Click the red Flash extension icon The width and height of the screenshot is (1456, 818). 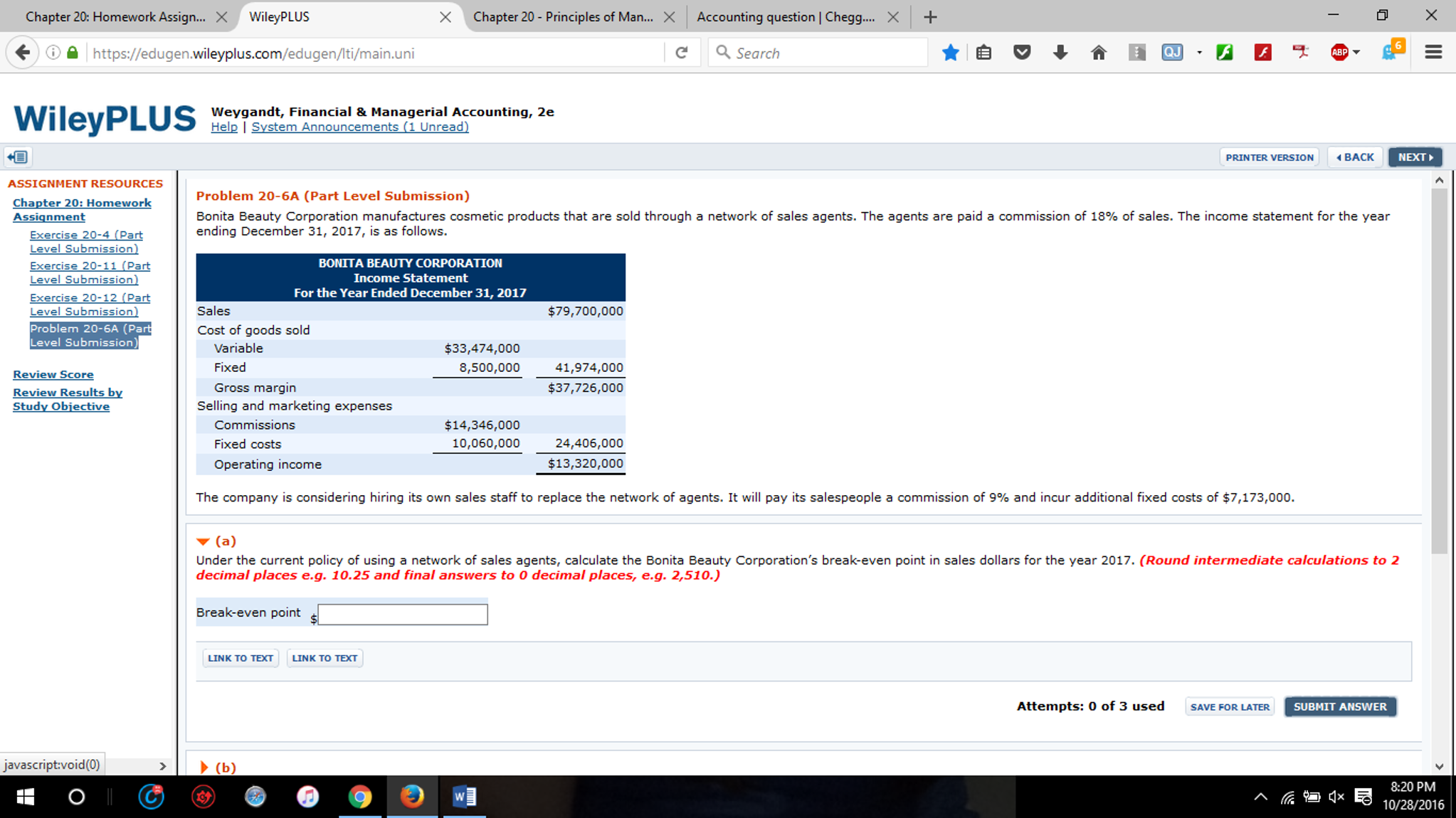[x=1263, y=53]
